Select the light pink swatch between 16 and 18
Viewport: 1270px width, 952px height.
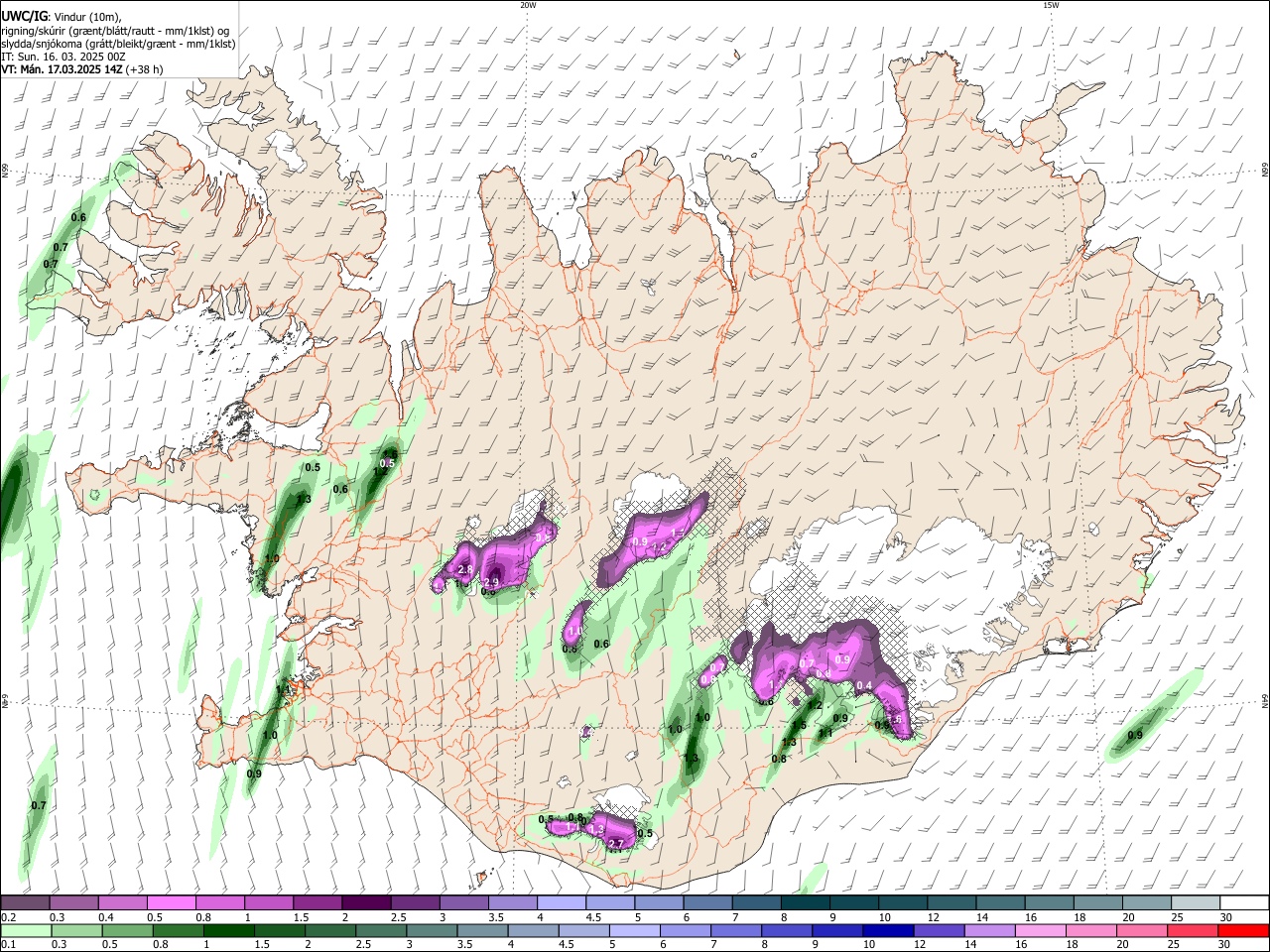1040,930
